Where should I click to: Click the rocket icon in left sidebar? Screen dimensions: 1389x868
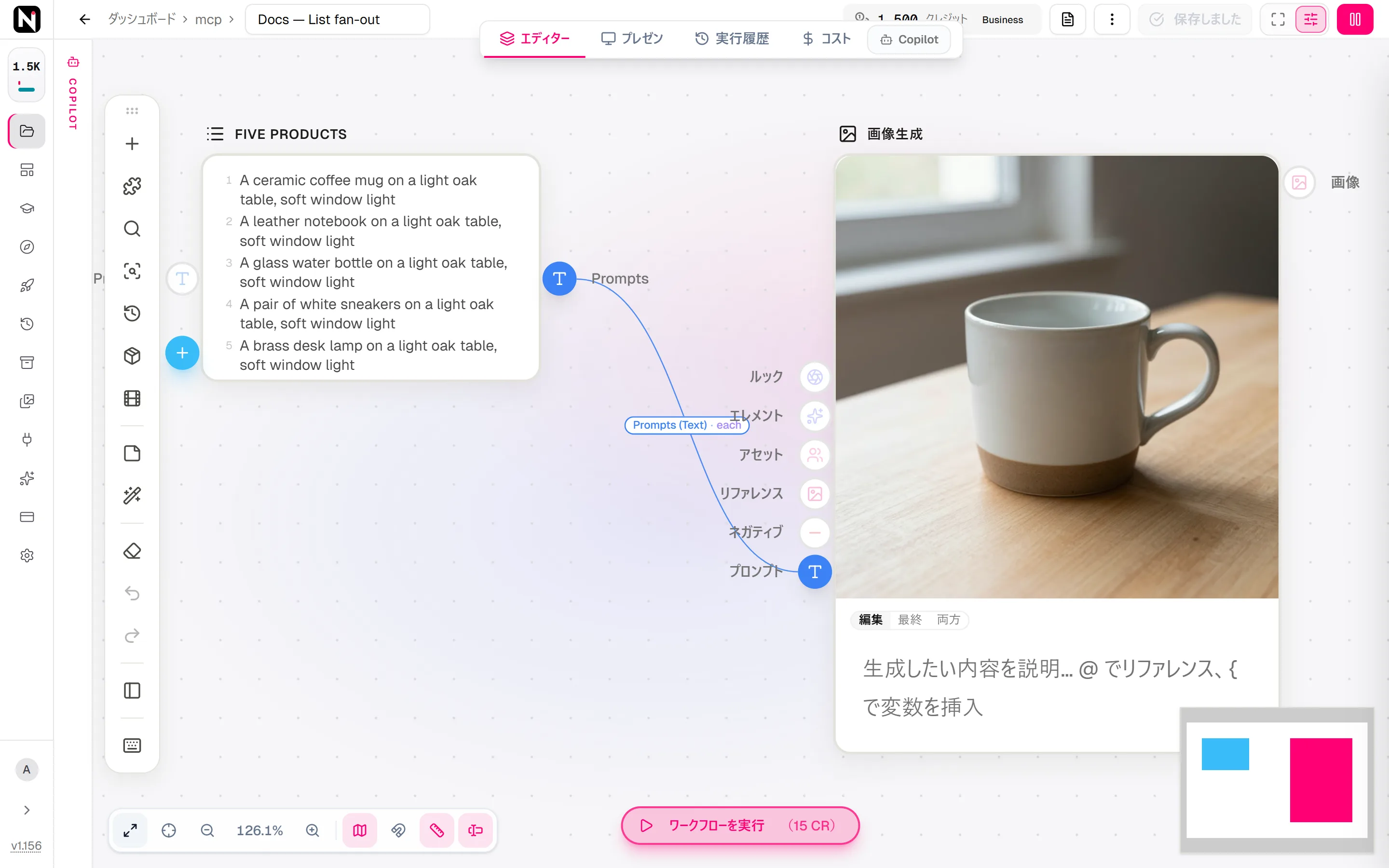click(27, 285)
